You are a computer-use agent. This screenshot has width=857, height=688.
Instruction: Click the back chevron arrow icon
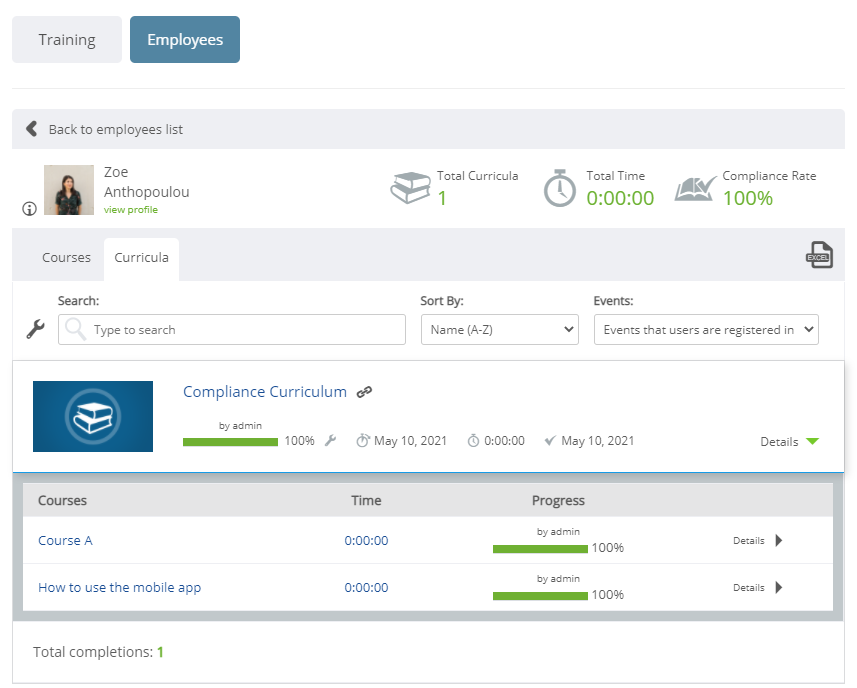pyautogui.click(x=32, y=129)
